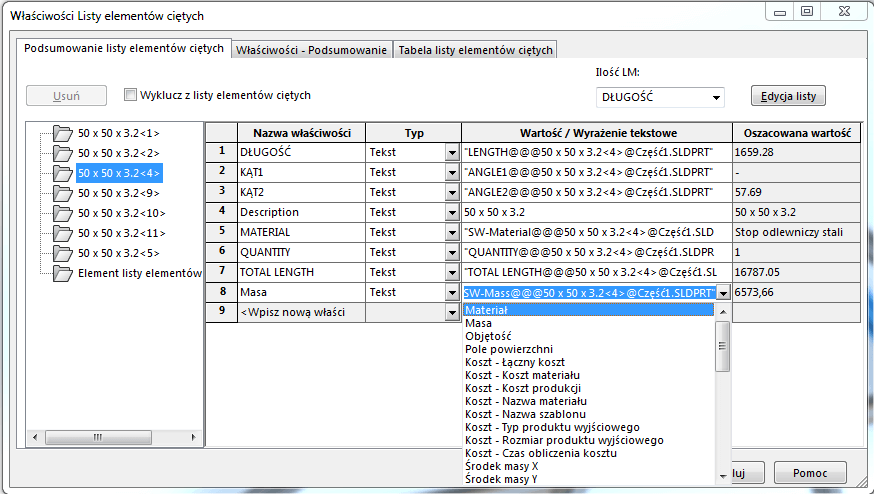Open Typ dropdown for DŁUGOŚĆ row
The image size is (874, 494).
pos(452,152)
